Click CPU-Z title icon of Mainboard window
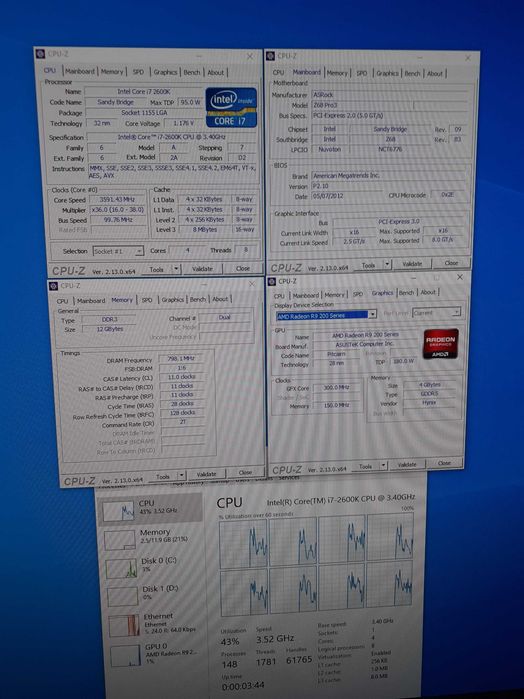This screenshot has width=524, height=699. 271,56
